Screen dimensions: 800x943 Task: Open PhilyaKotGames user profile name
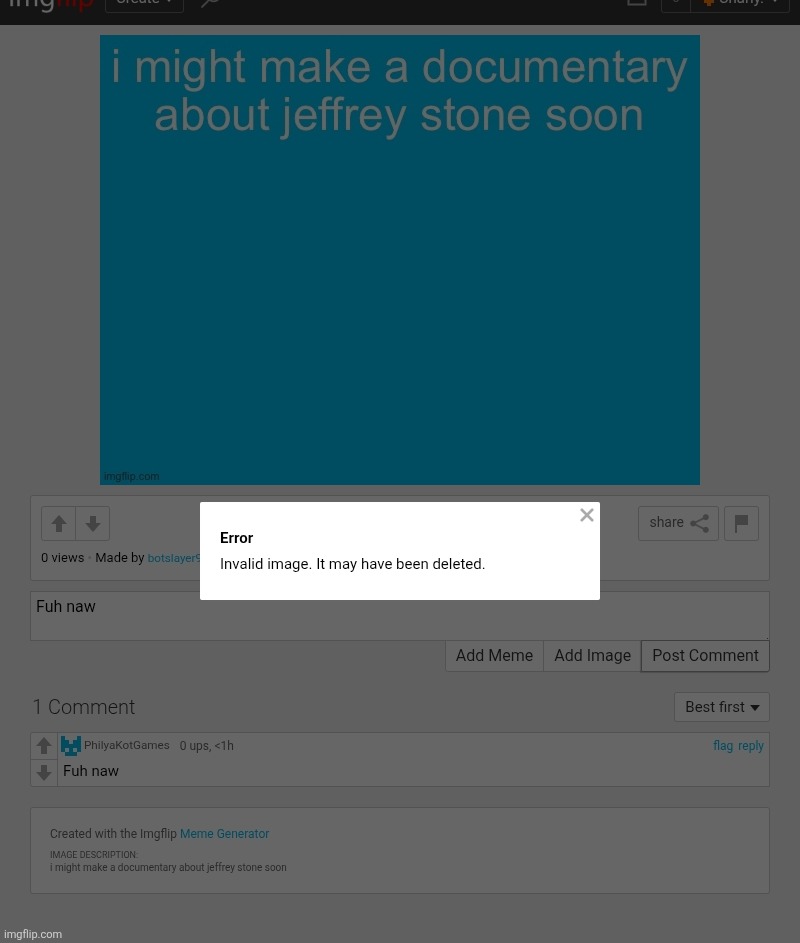point(126,745)
